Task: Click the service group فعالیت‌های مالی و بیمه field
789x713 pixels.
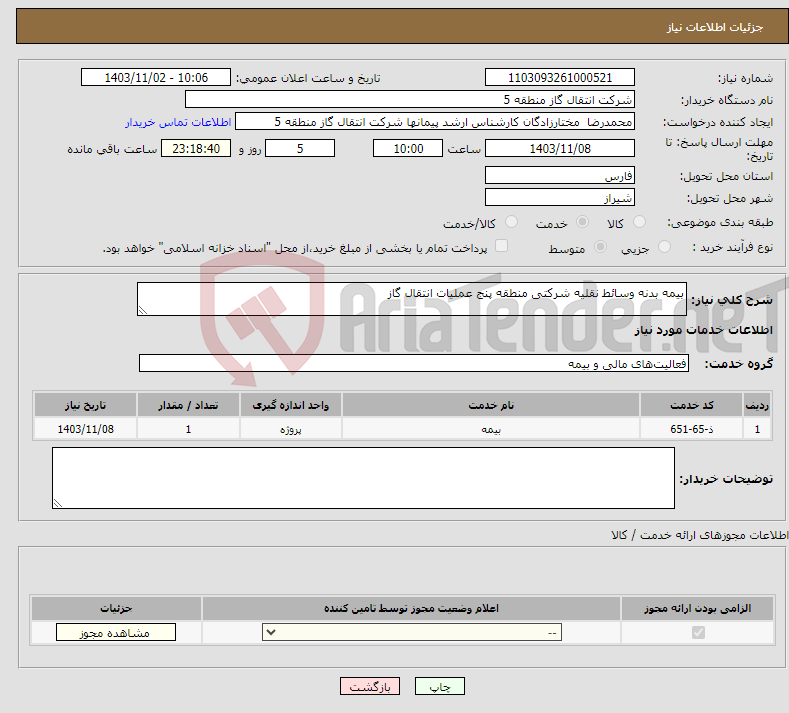Action: click(x=414, y=363)
